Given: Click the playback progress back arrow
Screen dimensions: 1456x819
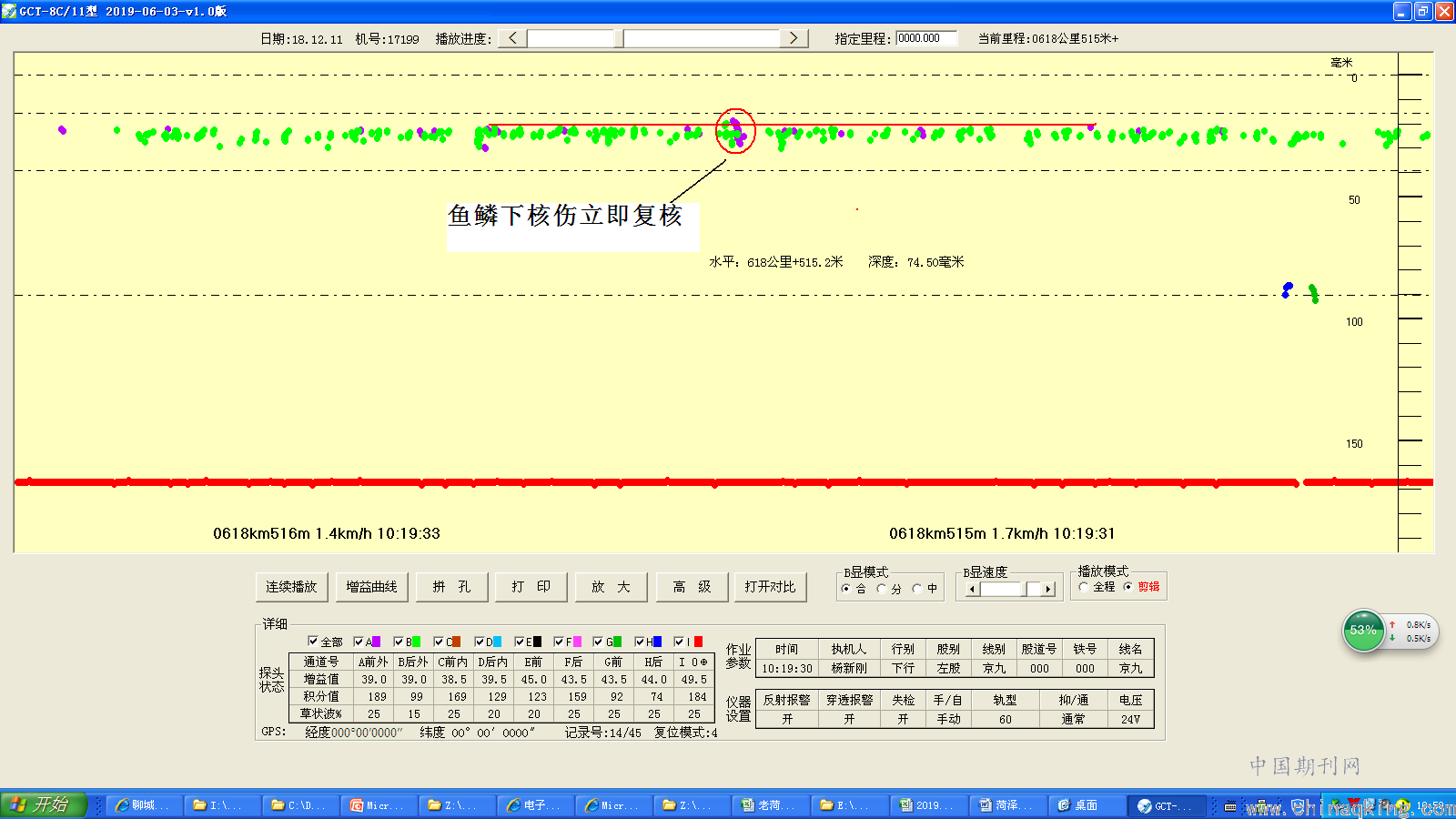Looking at the screenshot, I should pyautogui.click(x=512, y=38).
